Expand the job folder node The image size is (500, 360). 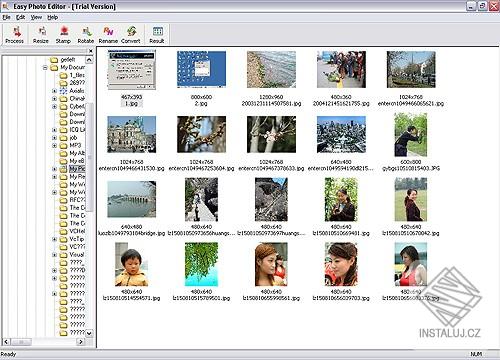[x=55, y=138]
